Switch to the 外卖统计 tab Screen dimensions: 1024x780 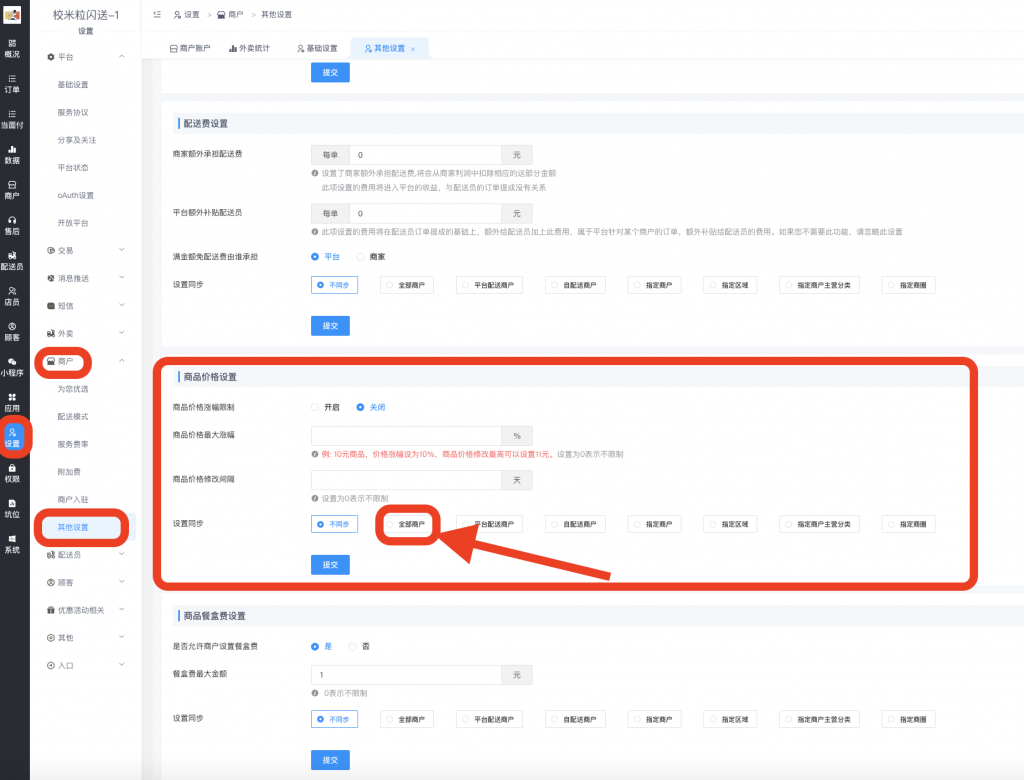249,48
